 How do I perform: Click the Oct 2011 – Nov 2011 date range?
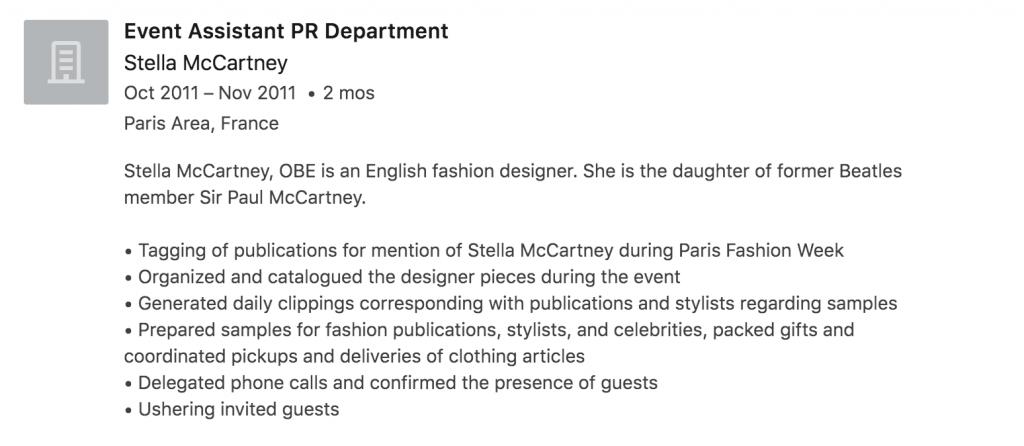pyautogui.click(x=210, y=93)
